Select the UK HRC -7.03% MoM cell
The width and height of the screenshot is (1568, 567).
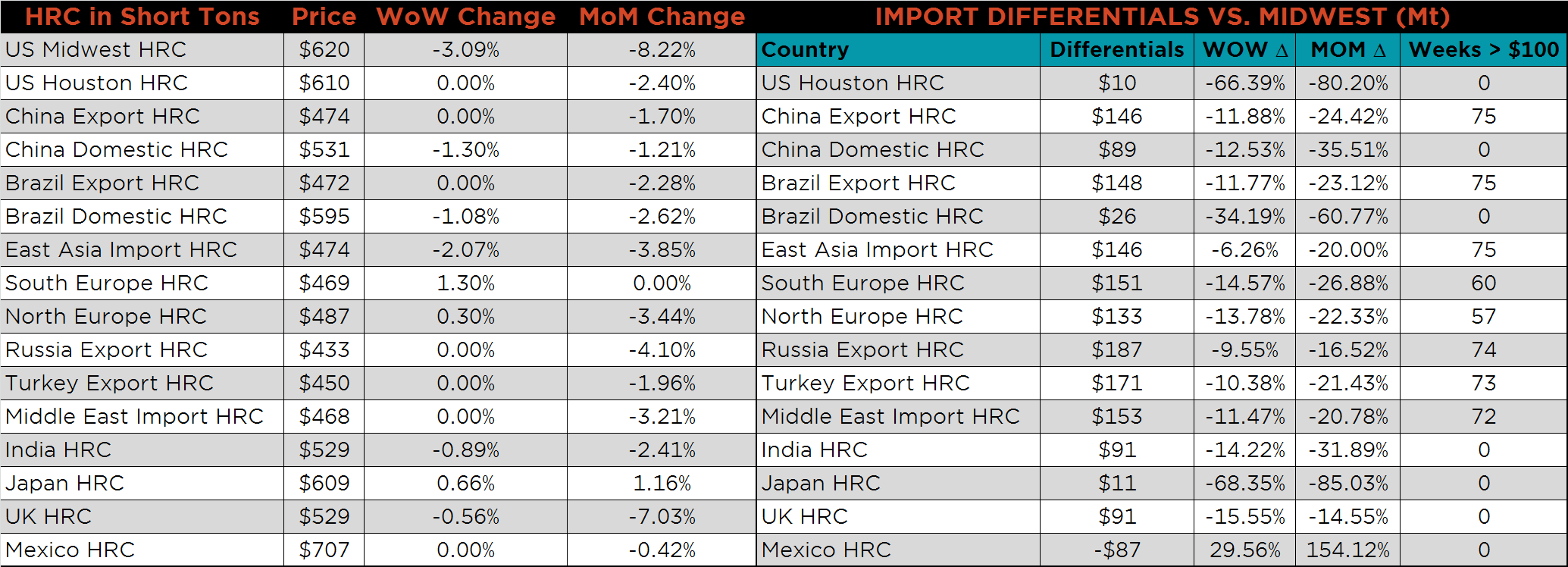[662, 517]
